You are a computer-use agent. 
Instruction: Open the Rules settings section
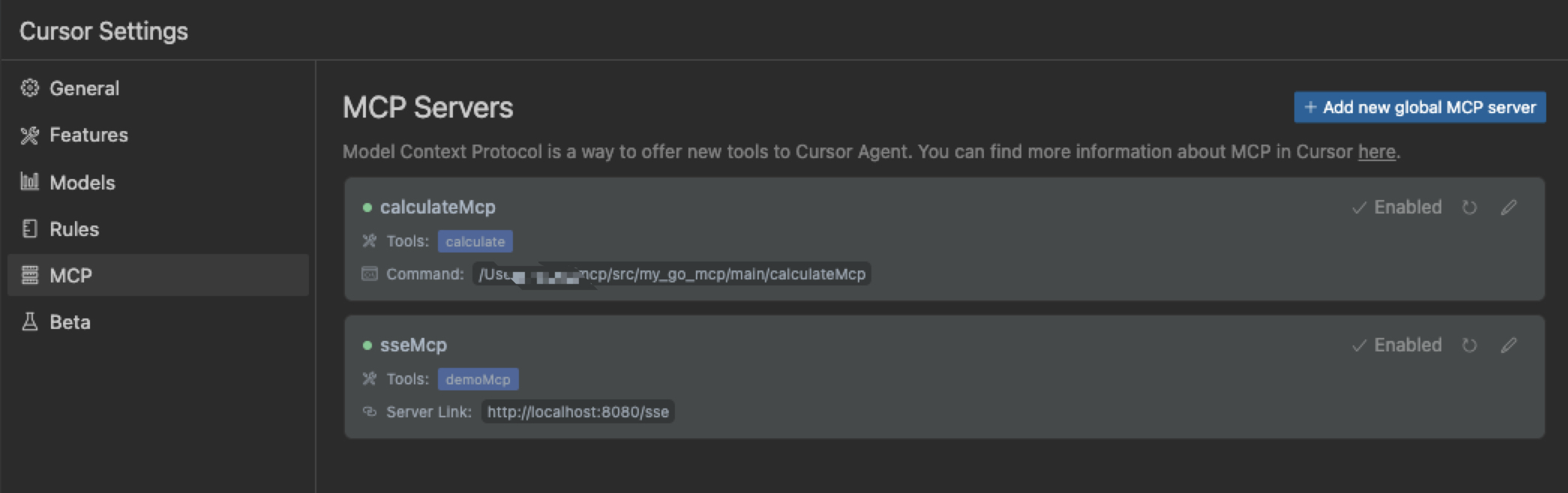[x=73, y=229]
